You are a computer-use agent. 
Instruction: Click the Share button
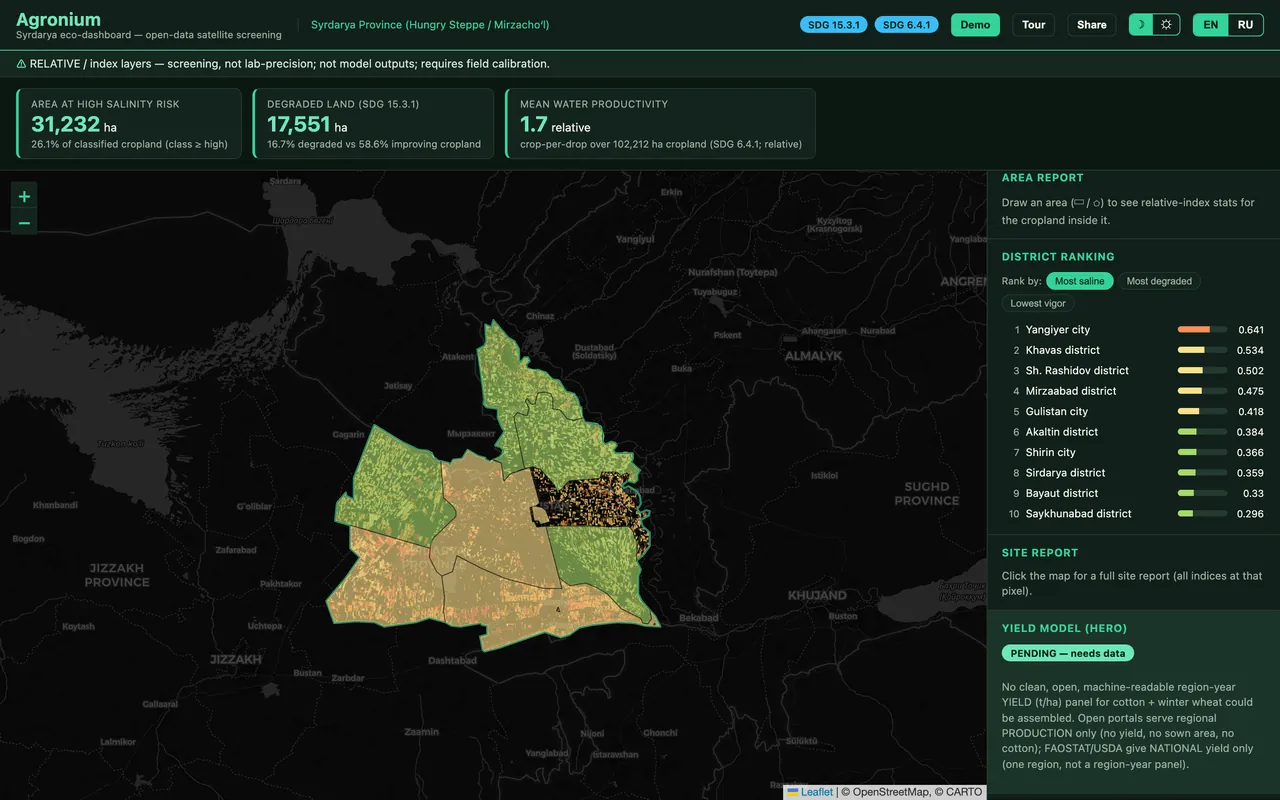(1092, 25)
